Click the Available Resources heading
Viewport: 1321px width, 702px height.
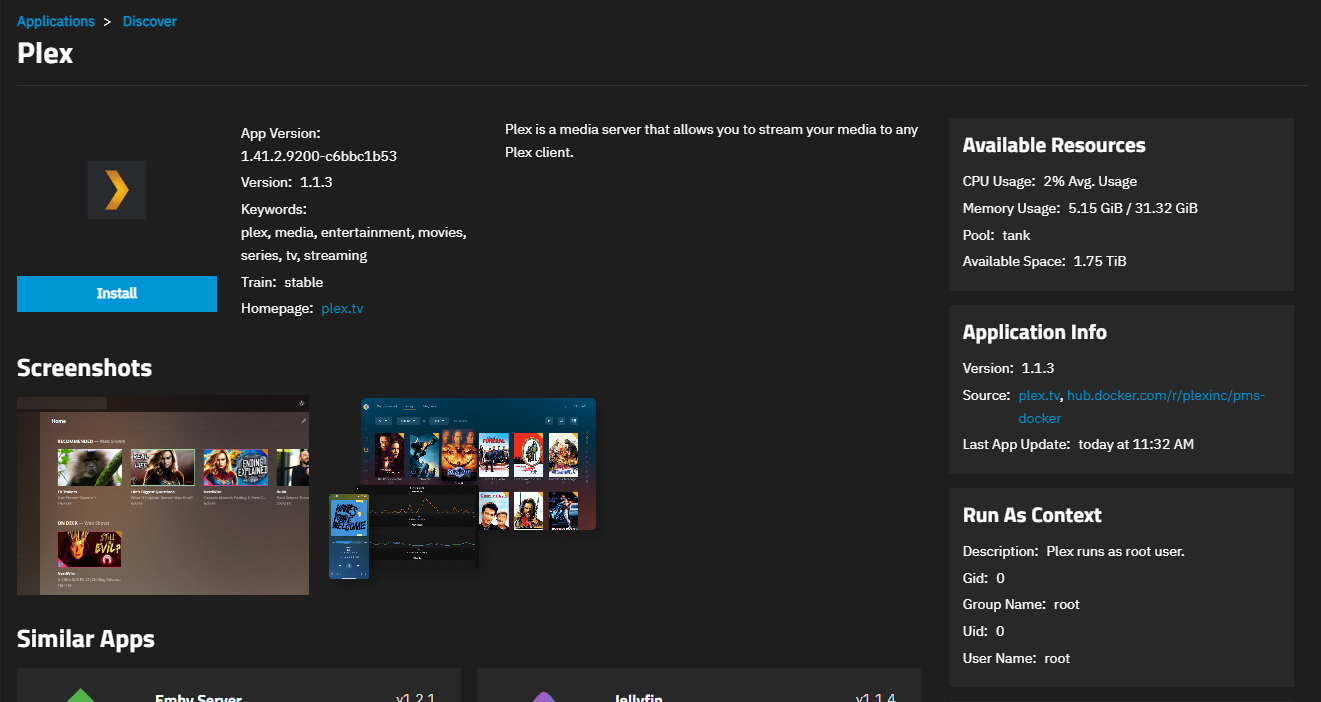[1054, 145]
